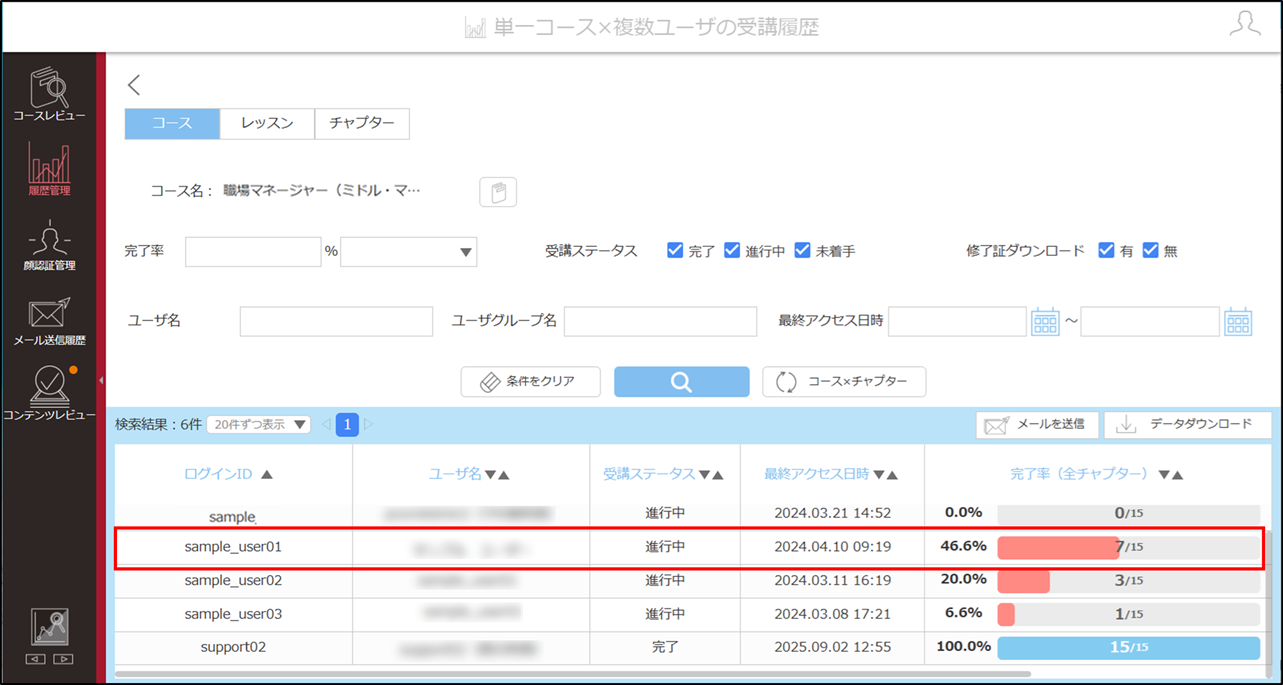Click the 15/15 progress bar for support02

(1128, 647)
